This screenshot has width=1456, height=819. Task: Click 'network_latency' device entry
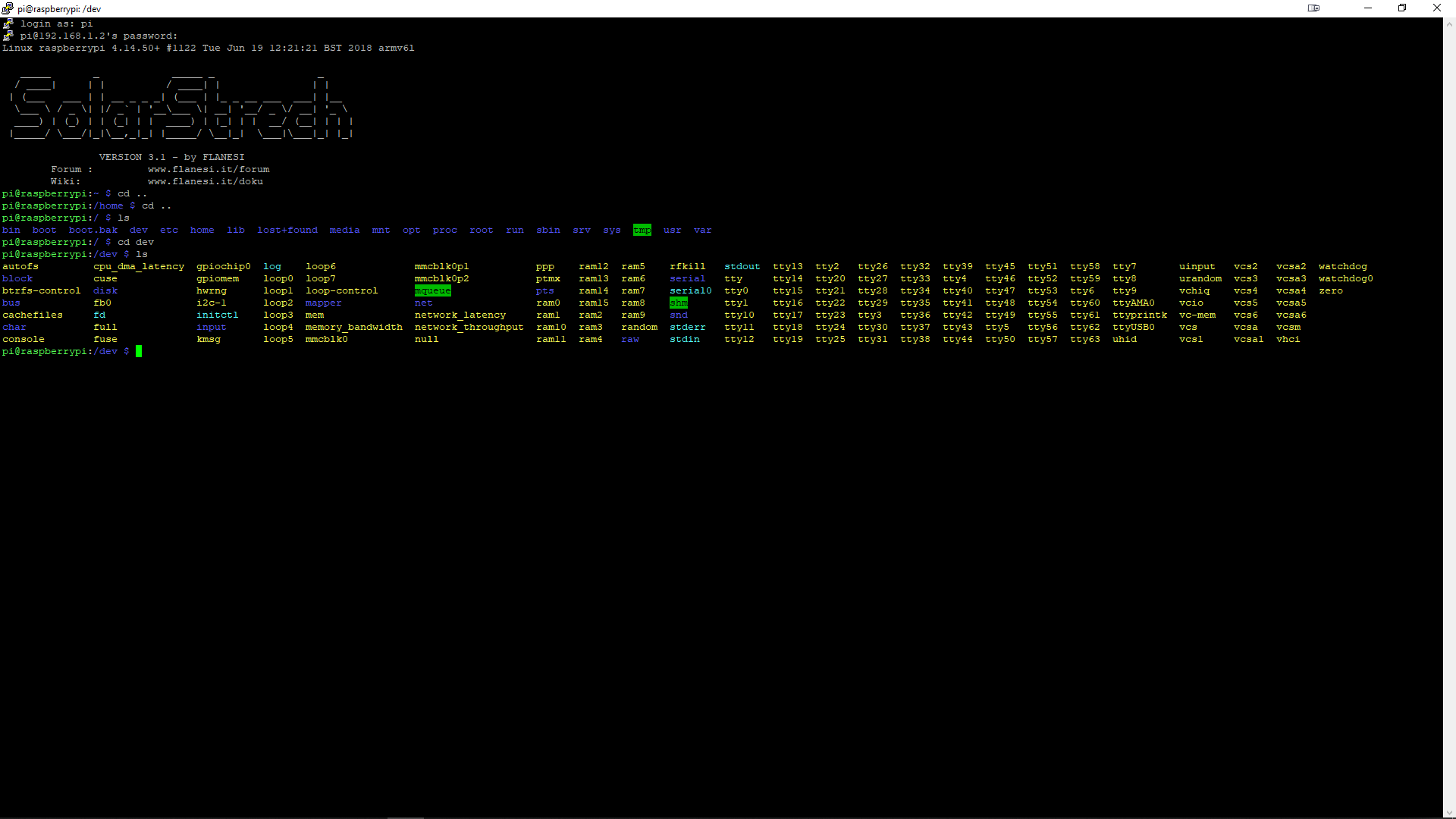click(460, 315)
